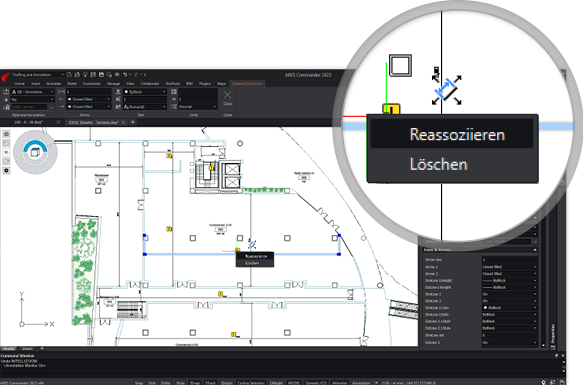Viewport: 583px width, 385px height.
Task: Click the Properties panel scrollbar down arrow
Action: pos(544,345)
